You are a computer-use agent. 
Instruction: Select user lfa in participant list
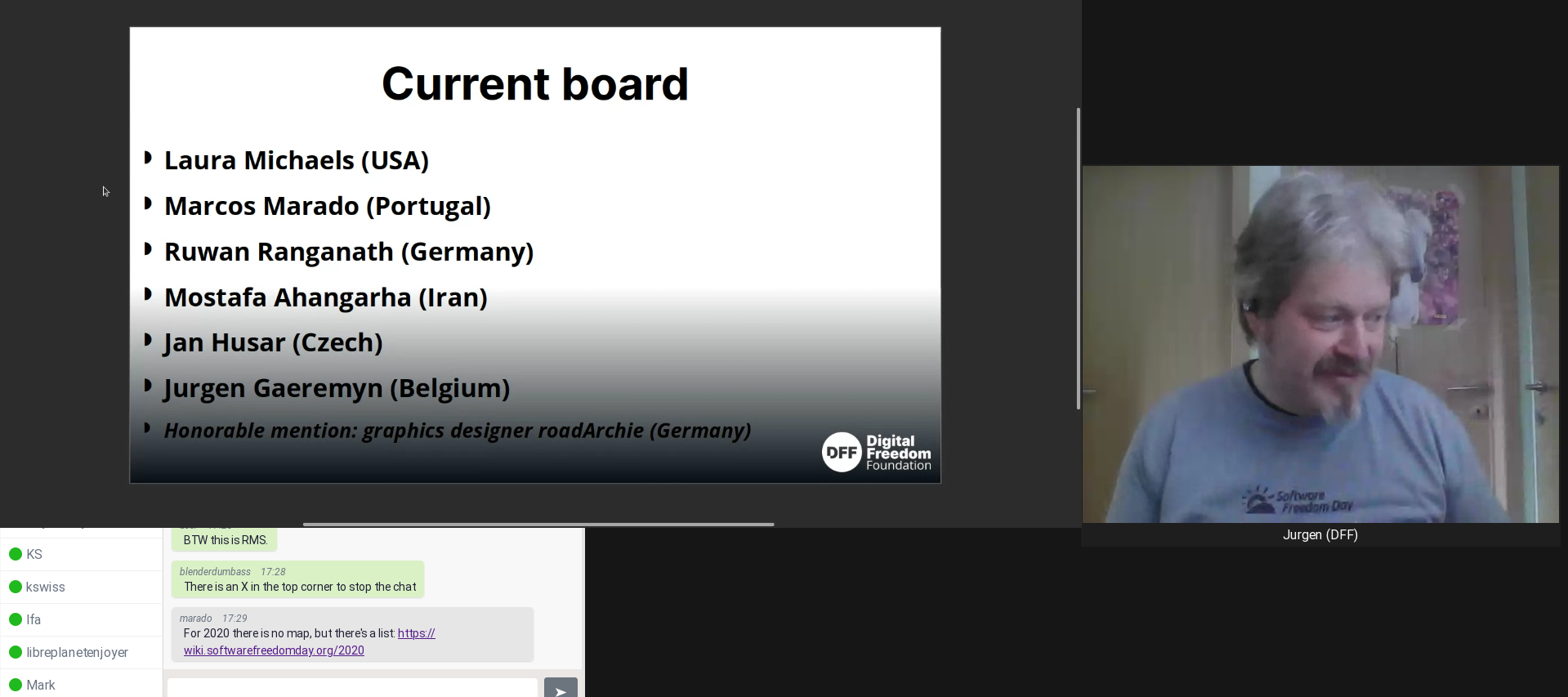point(81,619)
